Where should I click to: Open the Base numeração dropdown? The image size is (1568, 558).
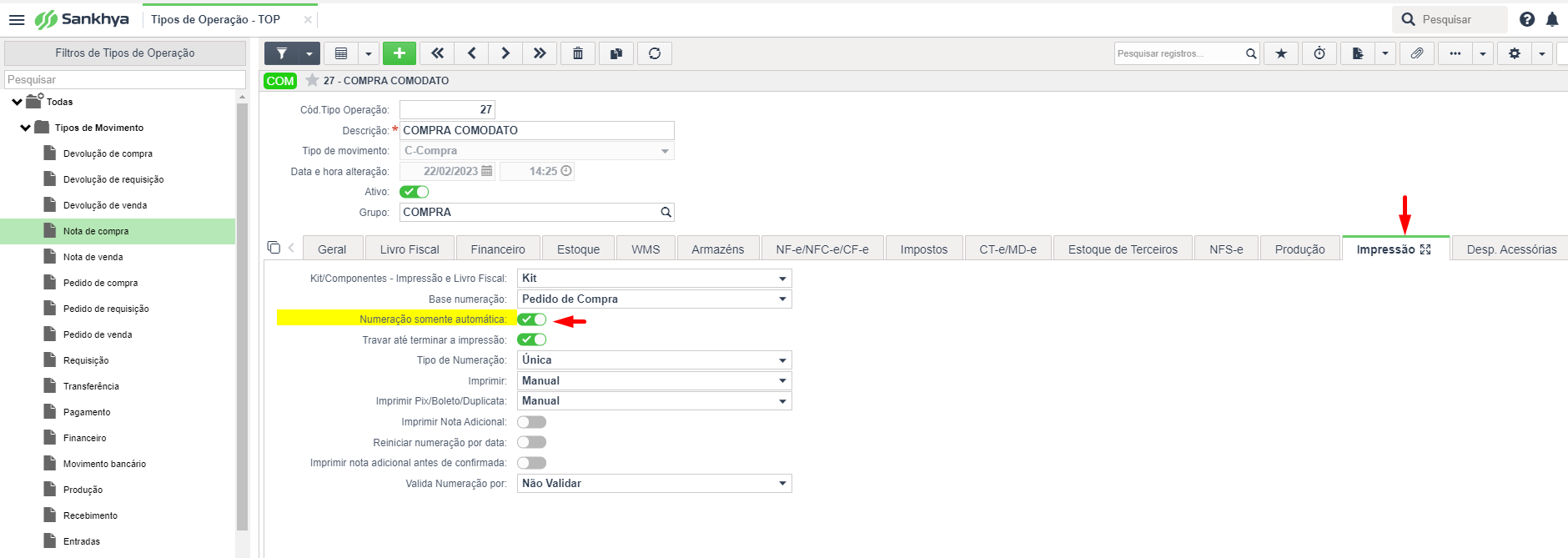point(654,299)
